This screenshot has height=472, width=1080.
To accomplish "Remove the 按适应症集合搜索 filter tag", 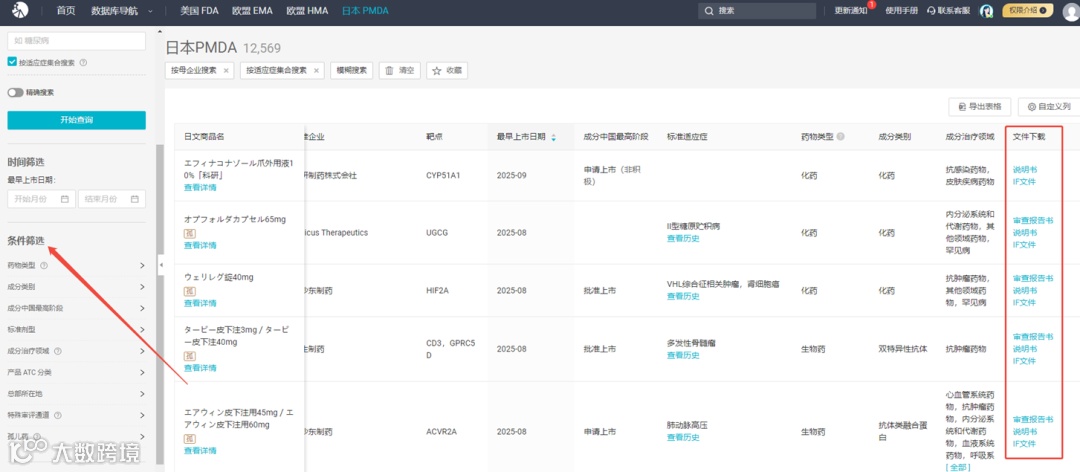I will [316, 70].
